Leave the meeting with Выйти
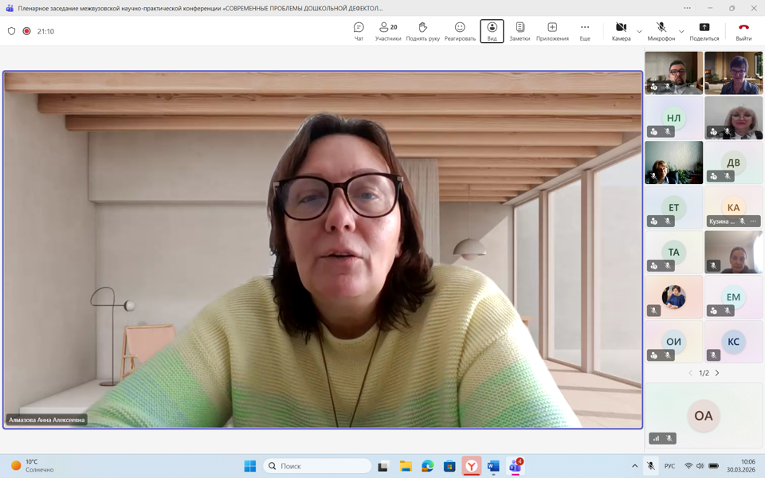This screenshot has height=478, width=765. pos(743,31)
